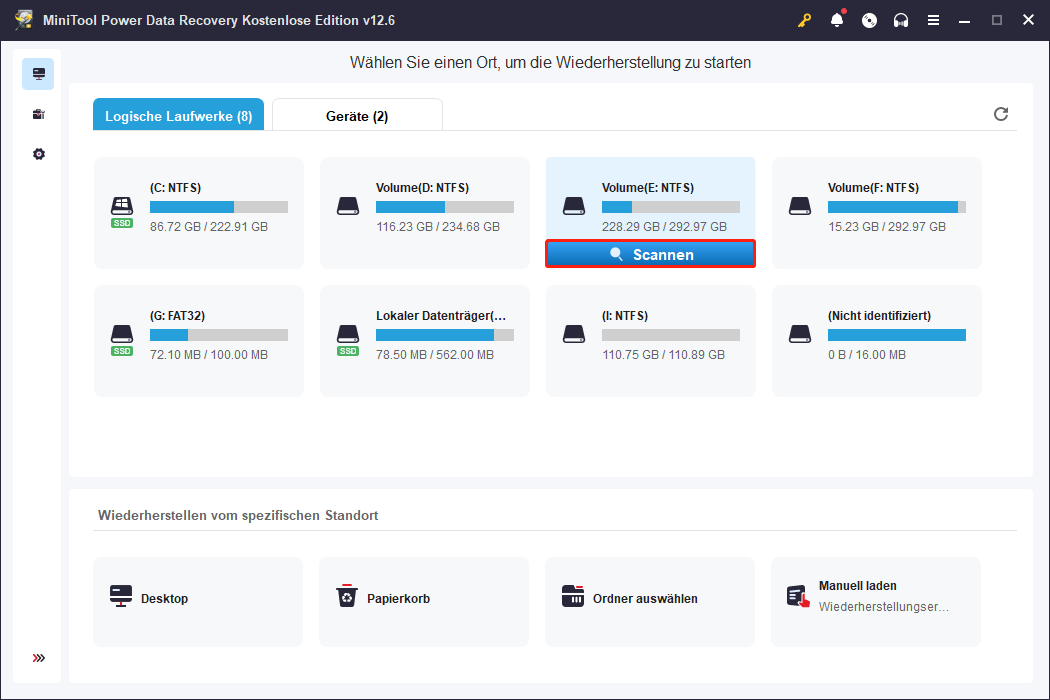Screen dimensions: 1050x700
Task: Click the key icon to register license
Action: (804, 20)
